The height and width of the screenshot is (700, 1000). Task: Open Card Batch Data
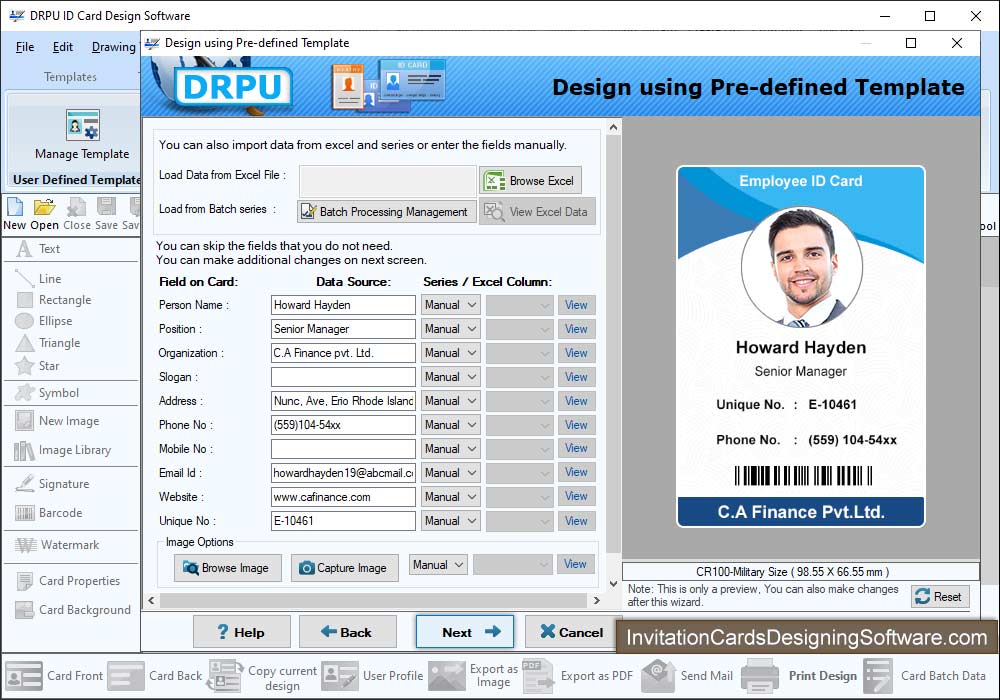pyautogui.click(x=925, y=676)
